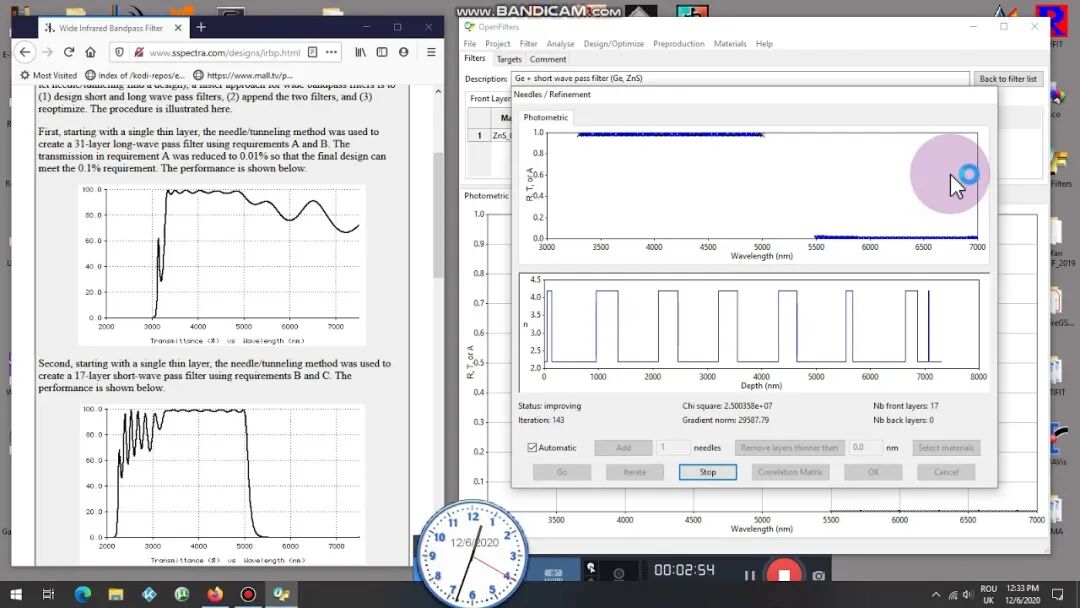1080x608 pixels.
Task: Stop the refinement
Action: tap(707, 472)
